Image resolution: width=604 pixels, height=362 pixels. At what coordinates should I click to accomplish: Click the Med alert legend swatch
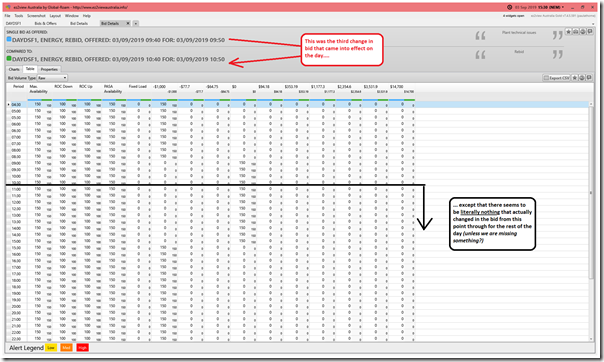[66, 348]
